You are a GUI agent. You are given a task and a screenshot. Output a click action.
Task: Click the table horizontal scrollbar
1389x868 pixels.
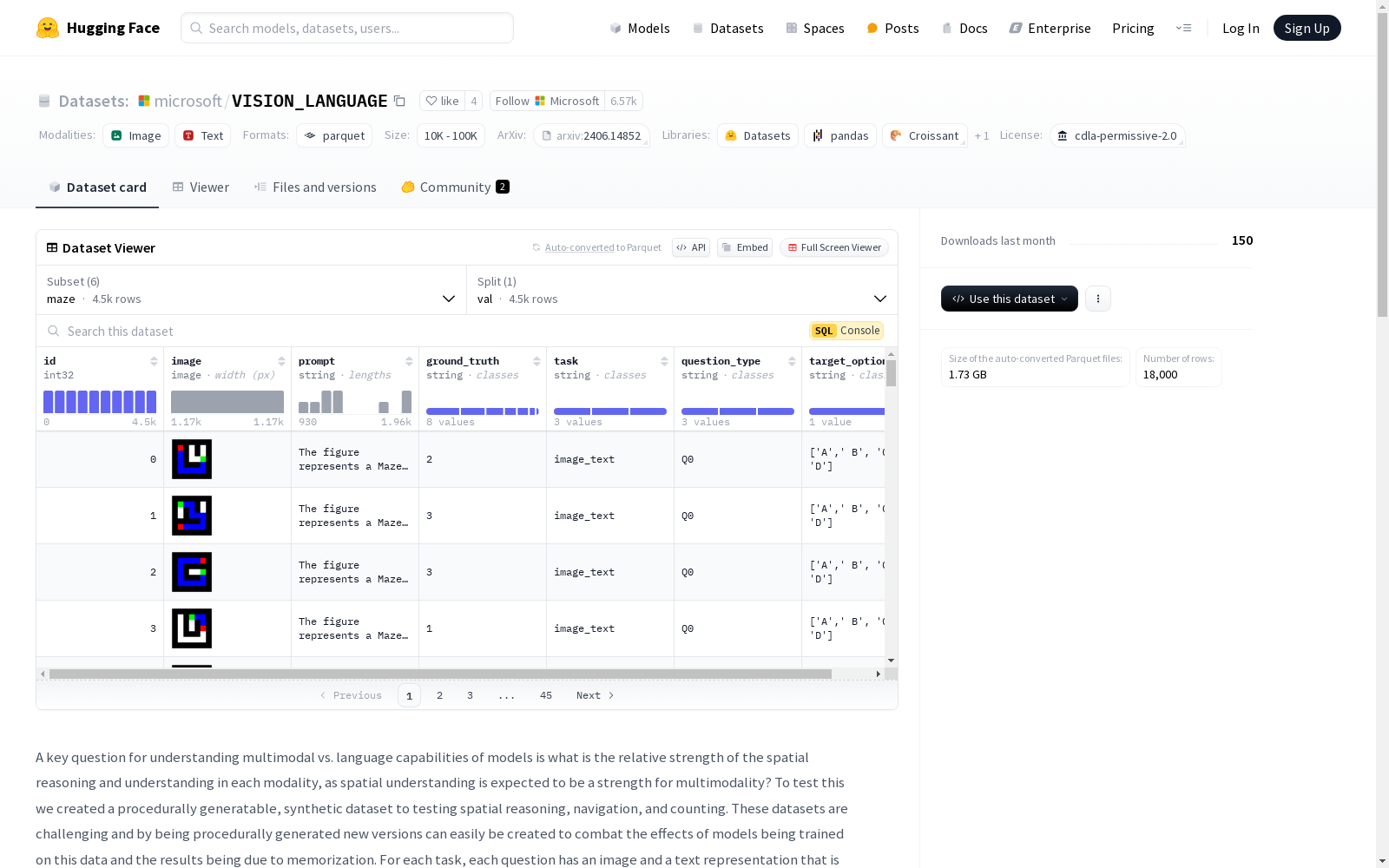point(440,674)
